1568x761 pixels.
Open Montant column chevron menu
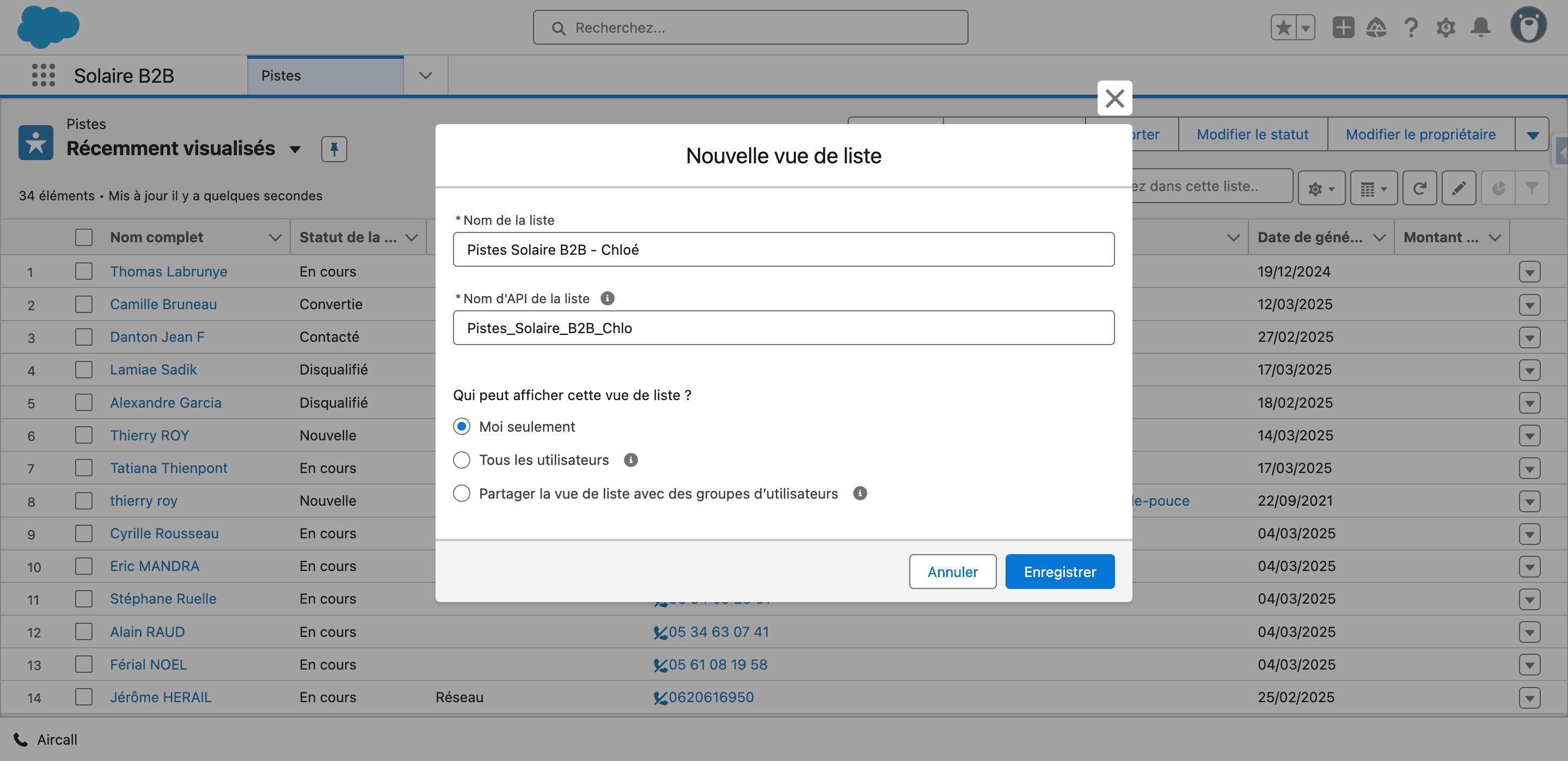1495,237
